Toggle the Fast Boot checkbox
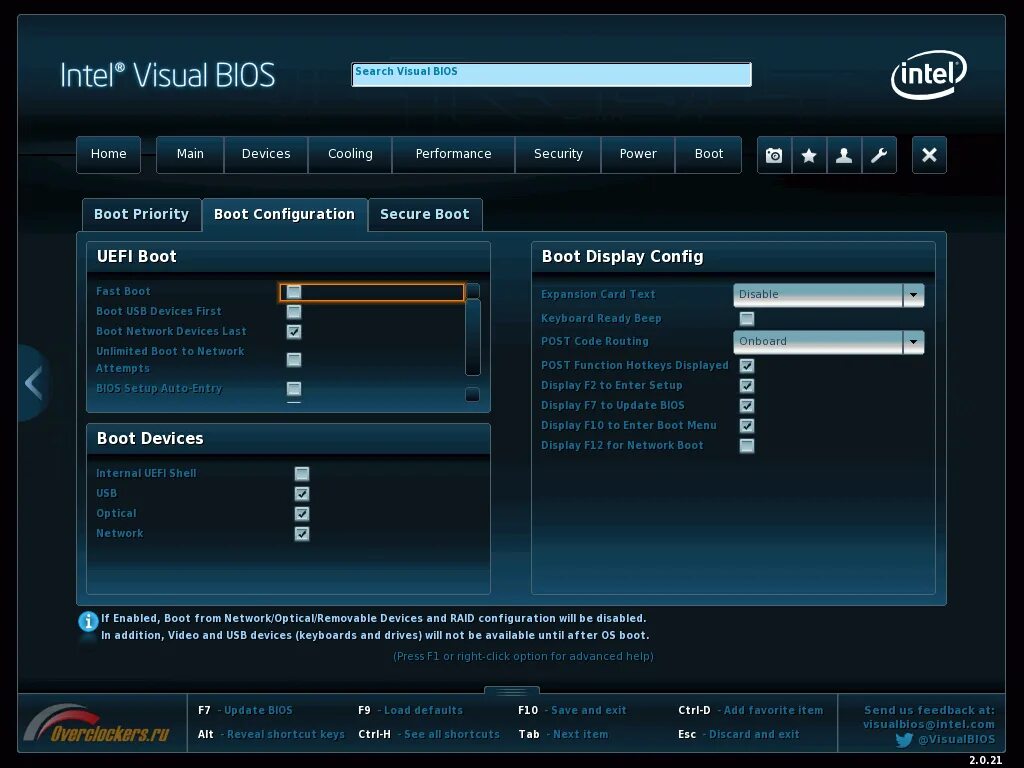The image size is (1024, 768). [294, 292]
